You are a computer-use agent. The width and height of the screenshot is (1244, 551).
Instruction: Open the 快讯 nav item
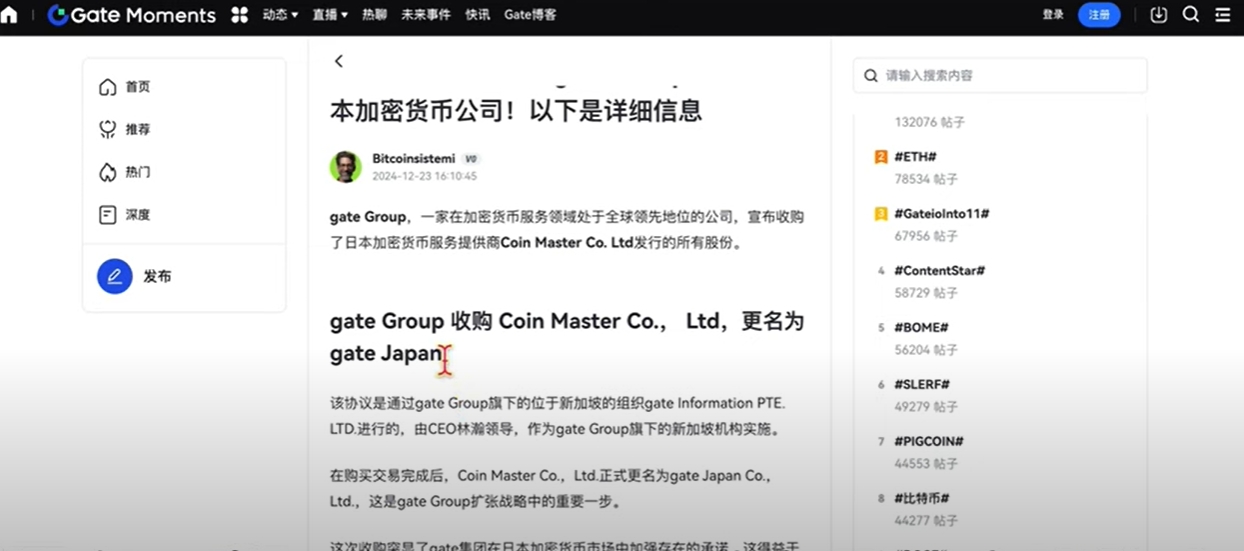click(x=478, y=15)
